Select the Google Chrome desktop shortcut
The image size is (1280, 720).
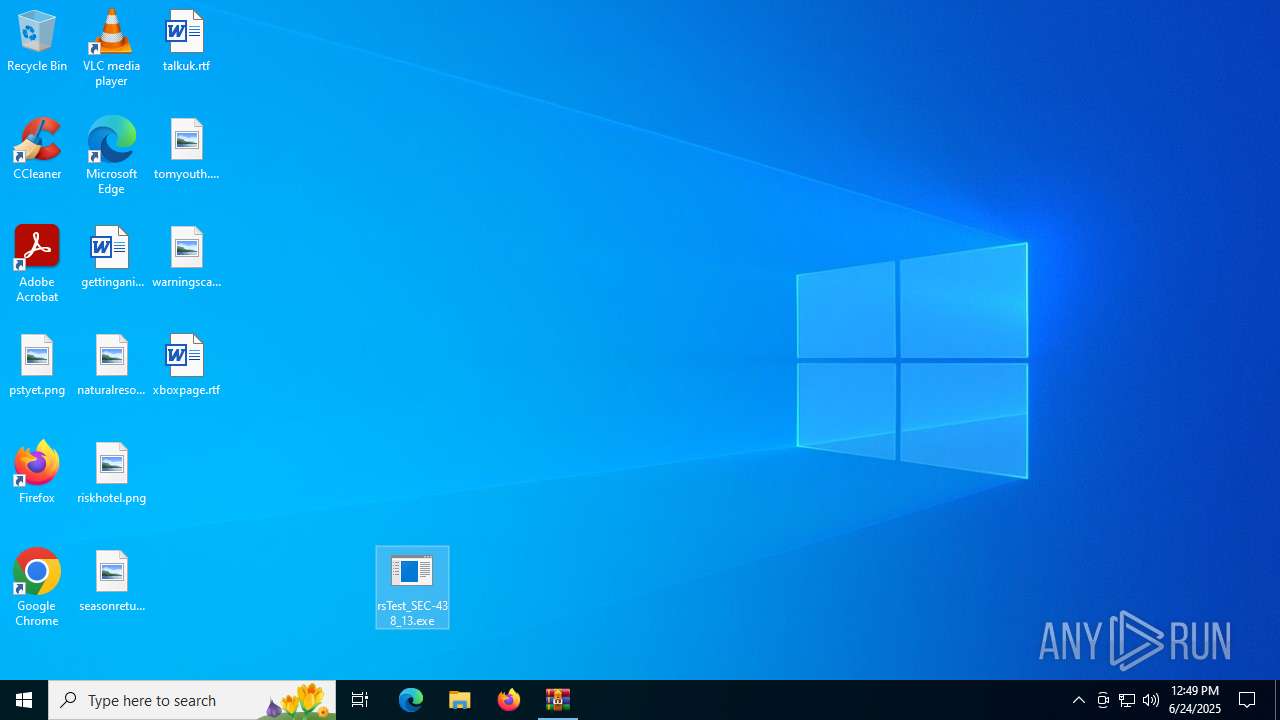point(37,588)
